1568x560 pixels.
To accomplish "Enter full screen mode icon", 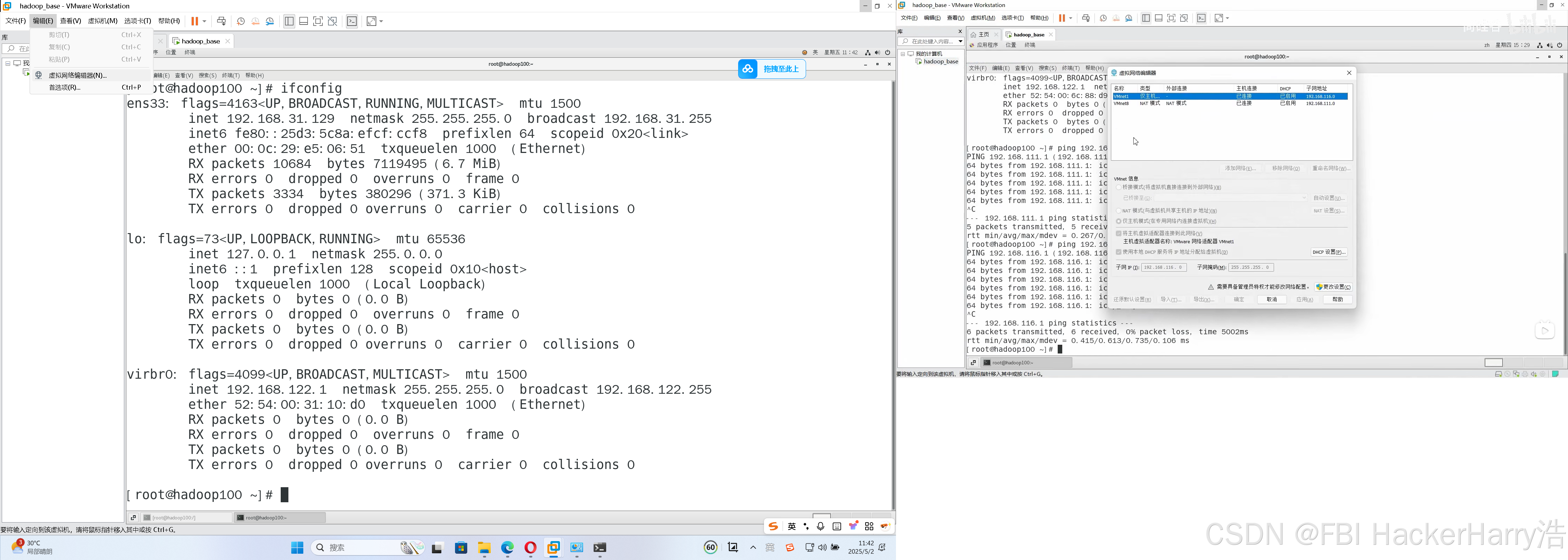I will (x=318, y=21).
